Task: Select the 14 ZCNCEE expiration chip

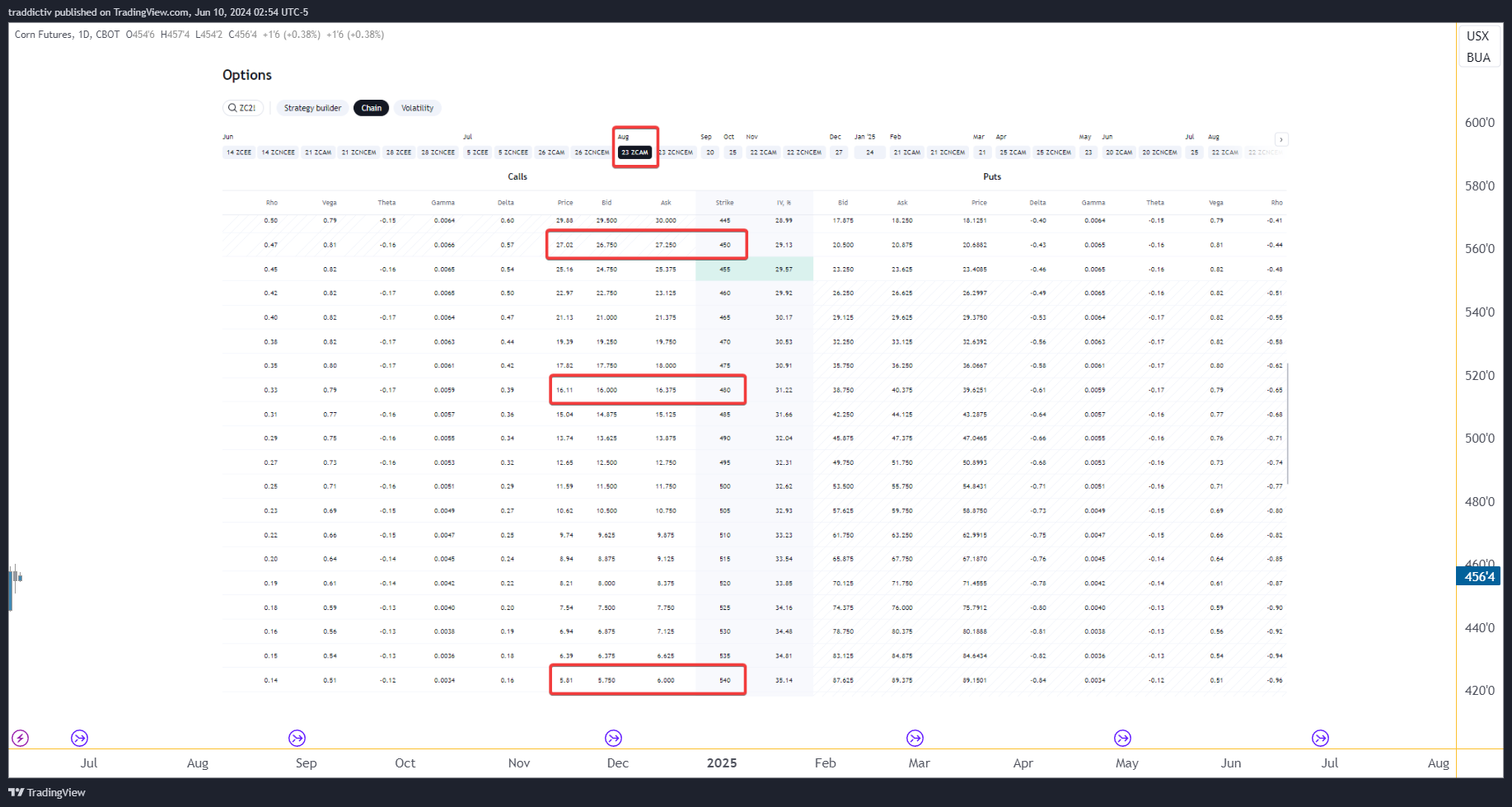Action: coord(279,152)
